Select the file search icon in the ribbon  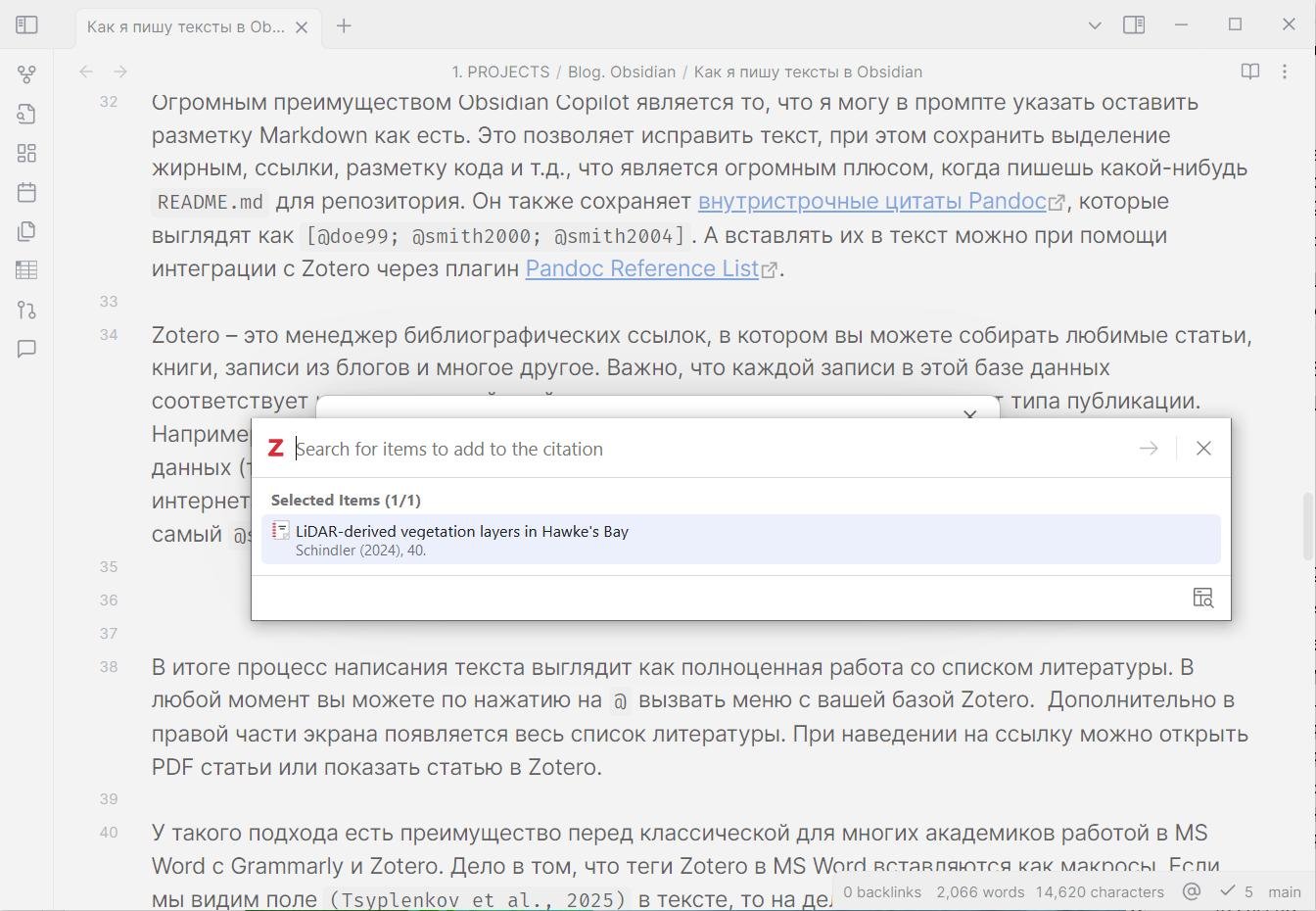click(26, 114)
